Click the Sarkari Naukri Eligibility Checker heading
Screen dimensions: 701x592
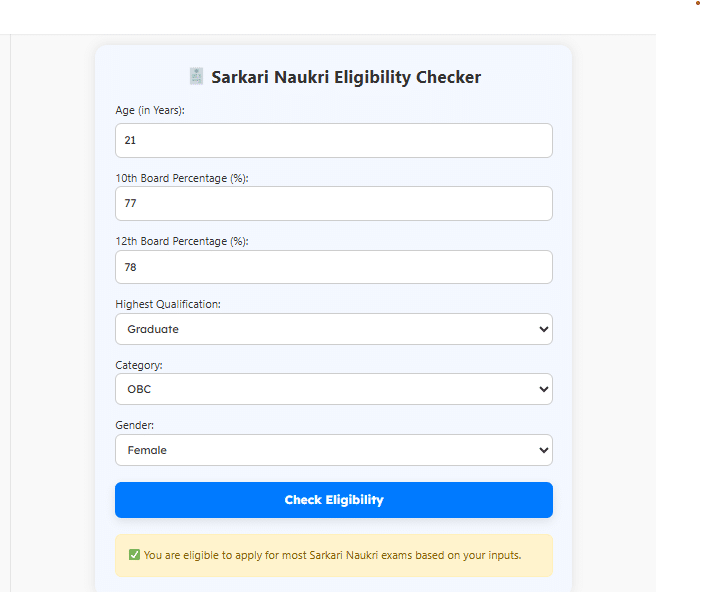(x=346, y=77)
